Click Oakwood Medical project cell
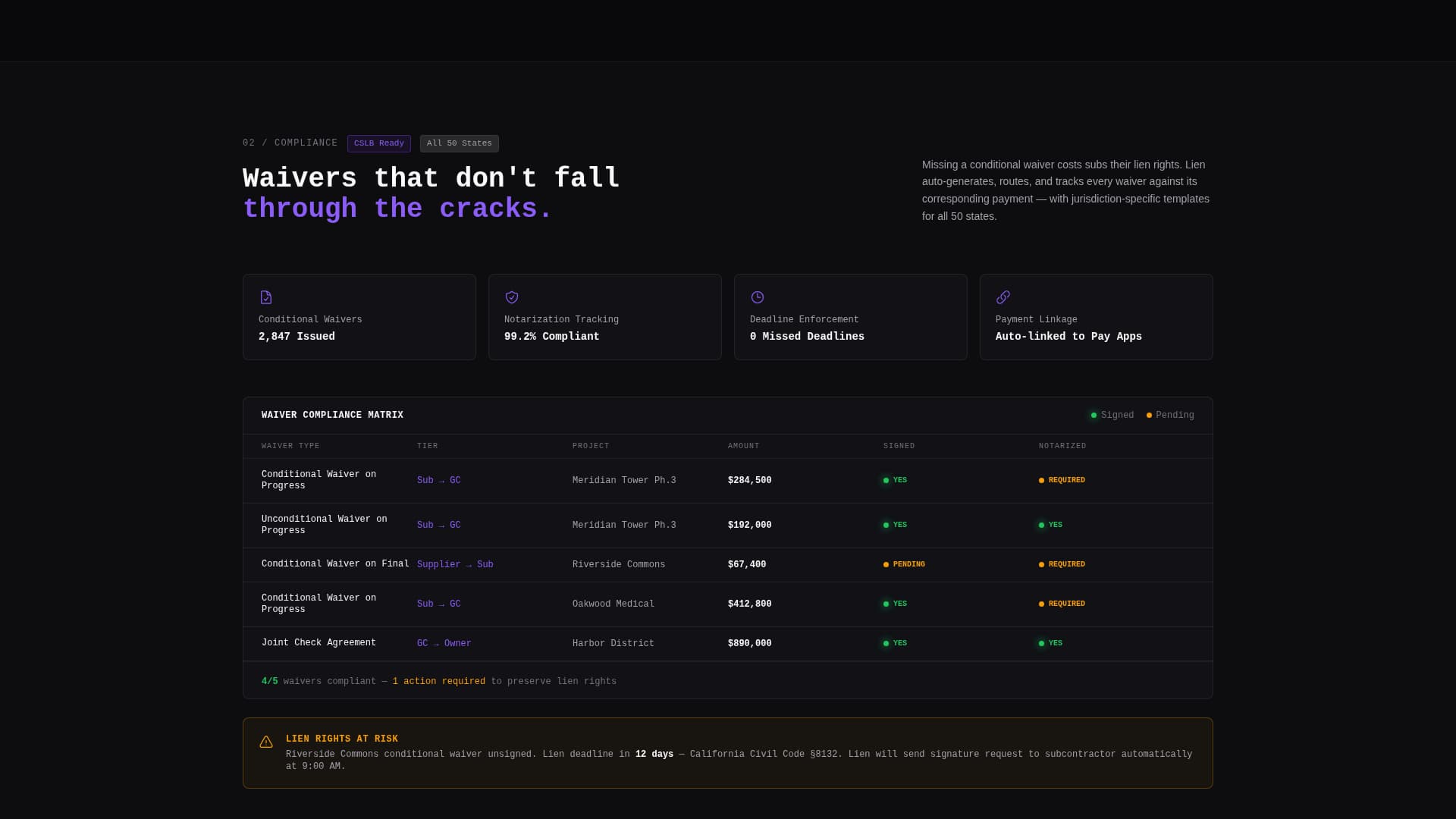Screen dimensions: 1456x819 pos(613,604)
